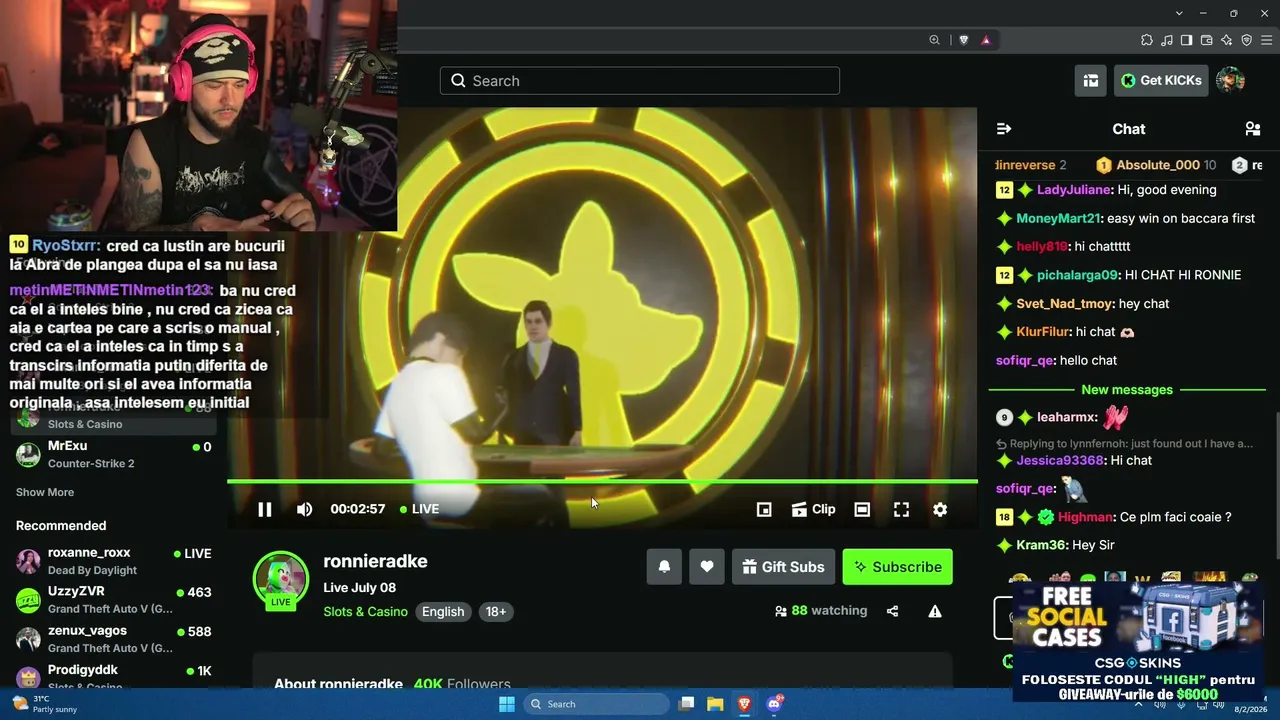The height and width of the screenshot is (720, 1280).
Task: Click the Gift Subs button
Action: pos(783,567)
